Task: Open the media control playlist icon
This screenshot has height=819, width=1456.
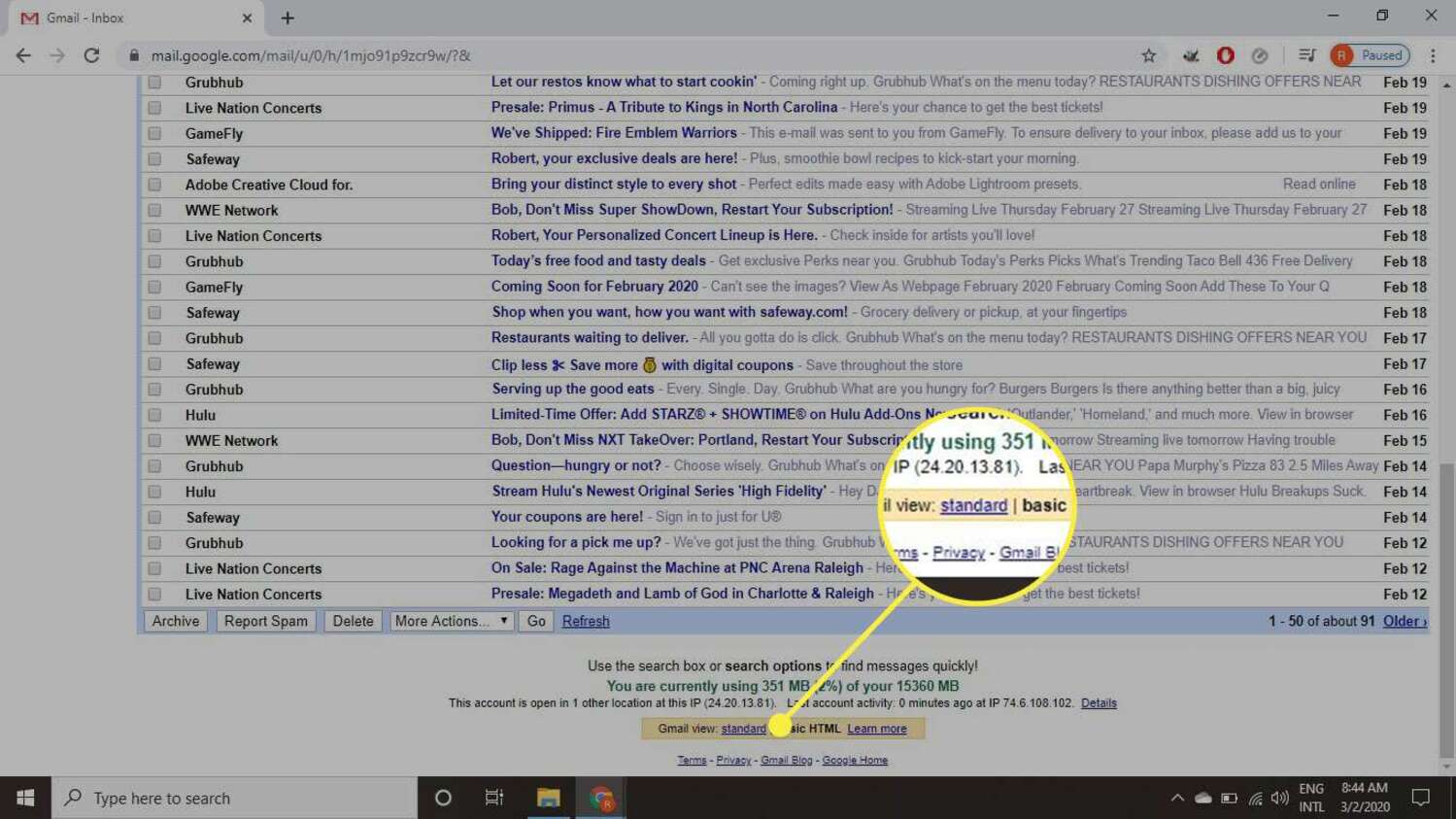Action: 1307,55
